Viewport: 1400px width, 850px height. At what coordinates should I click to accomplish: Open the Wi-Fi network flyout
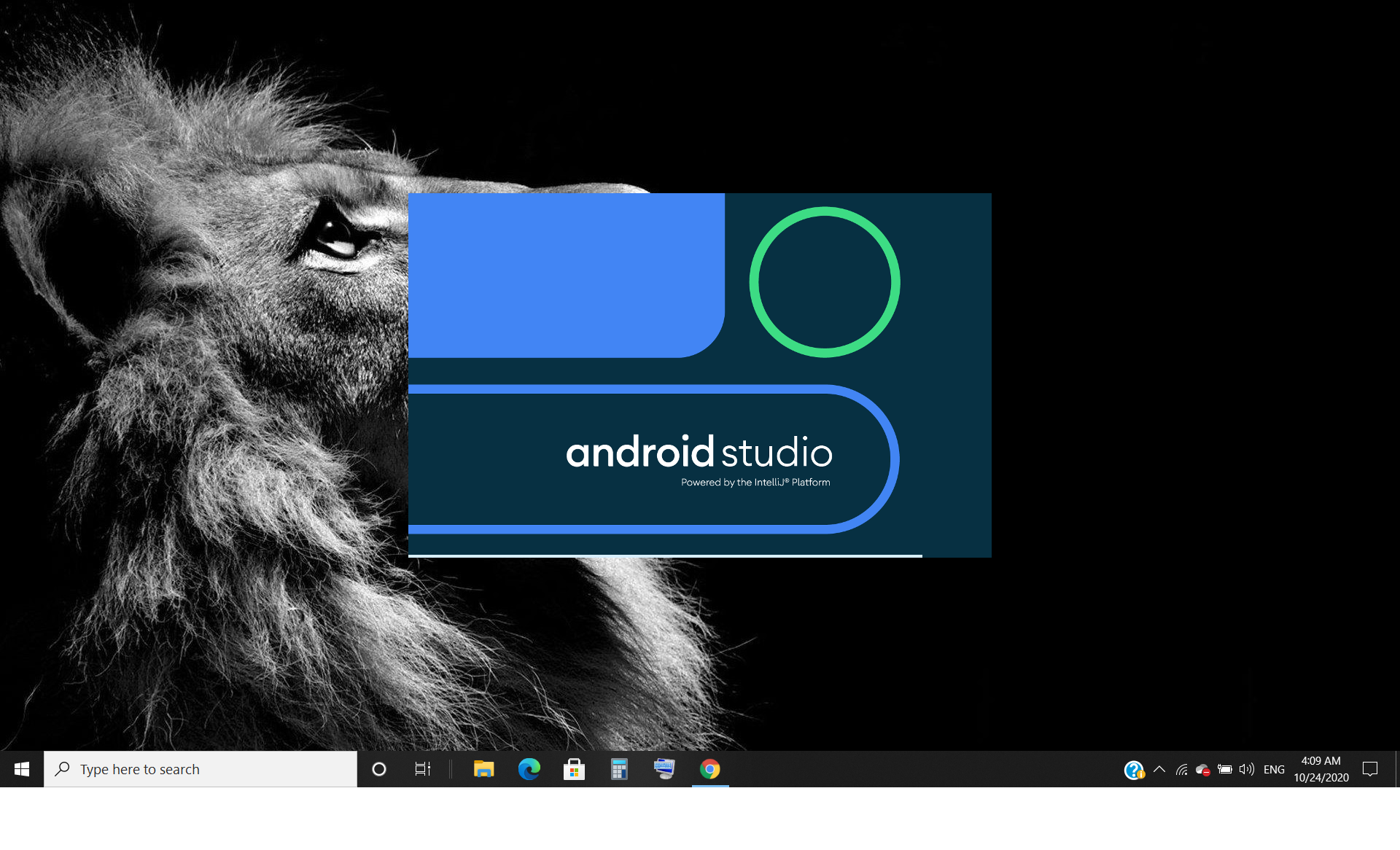coord(1182,769)
